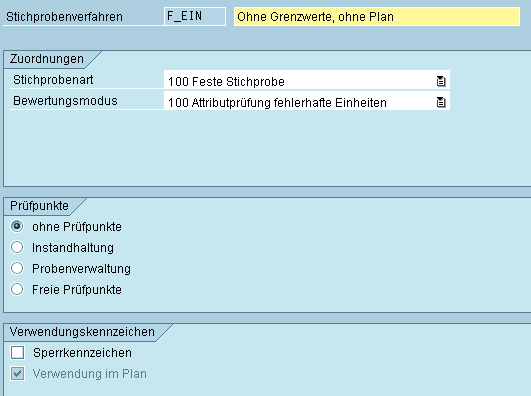This screenshot has width=531, height=396.
Task: Click the Stichprobenart label
Action: coord(53,80)
